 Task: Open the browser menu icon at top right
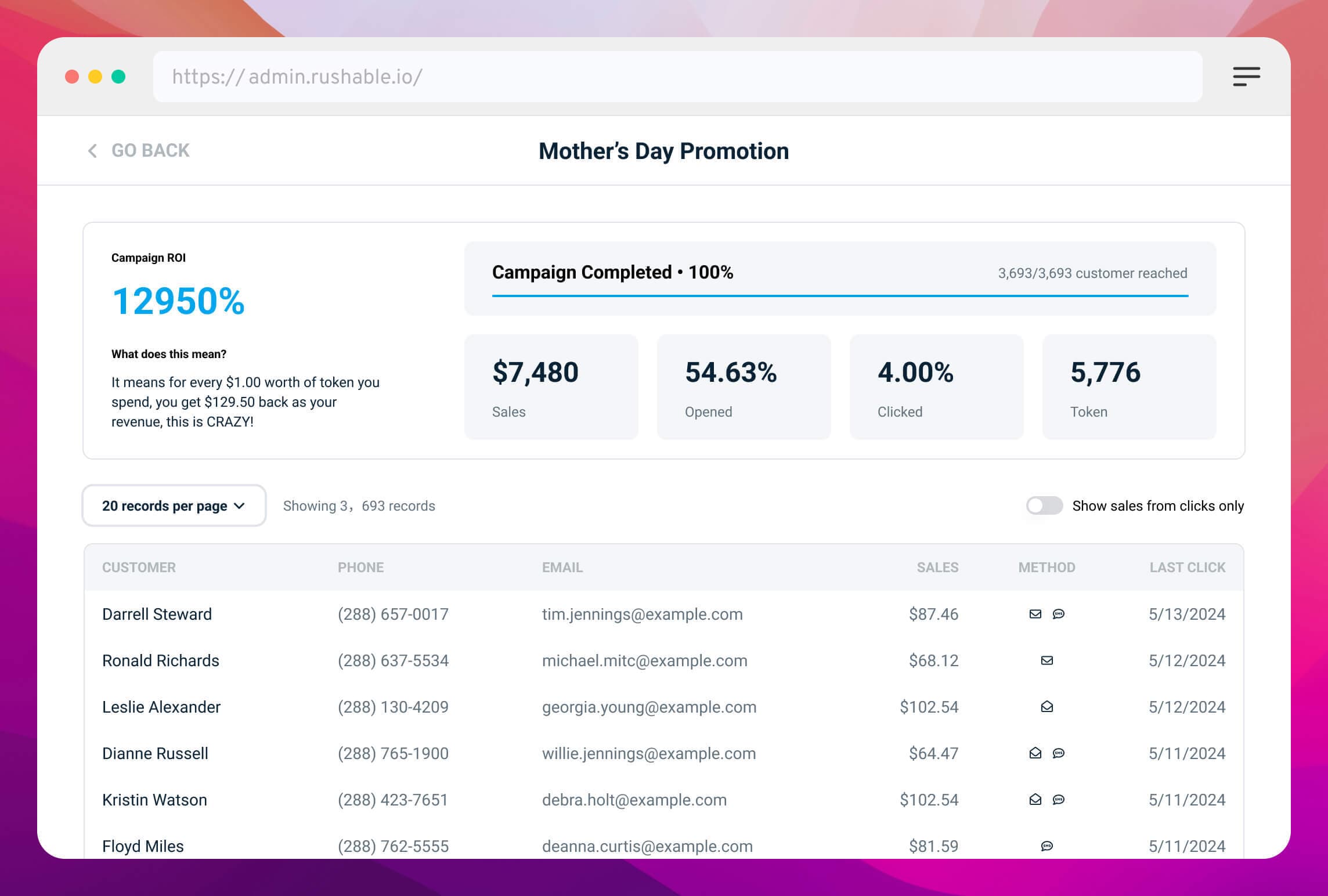1247,76
